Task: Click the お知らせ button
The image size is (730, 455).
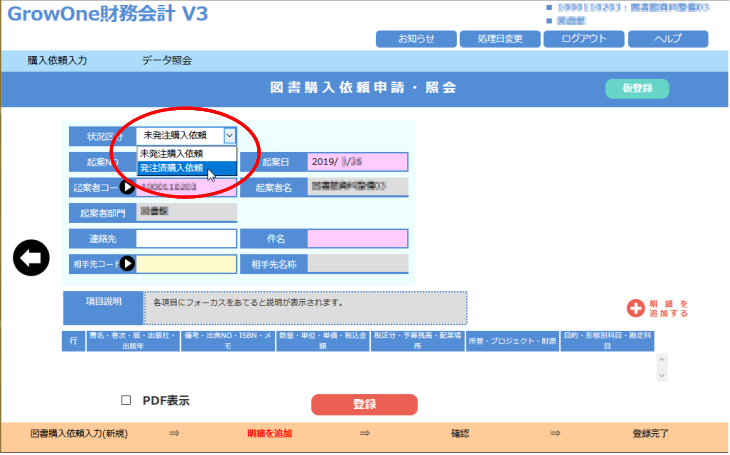Action: pos(416,39)
